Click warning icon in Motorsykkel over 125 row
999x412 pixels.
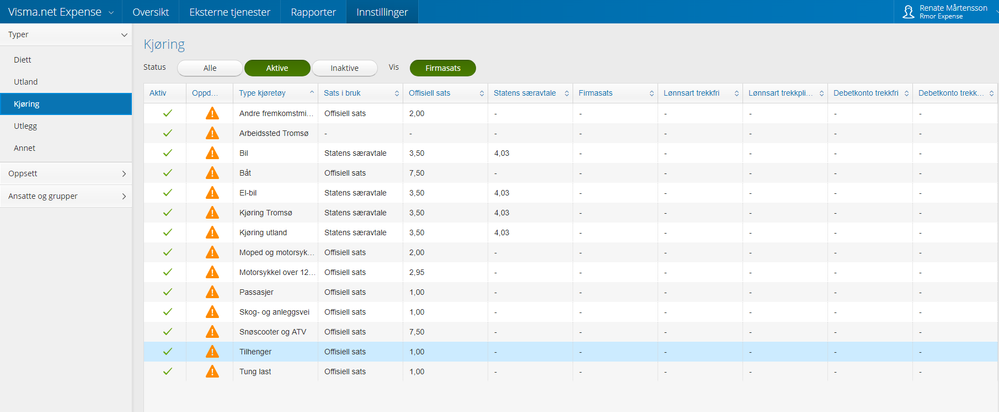click(212, 272)
